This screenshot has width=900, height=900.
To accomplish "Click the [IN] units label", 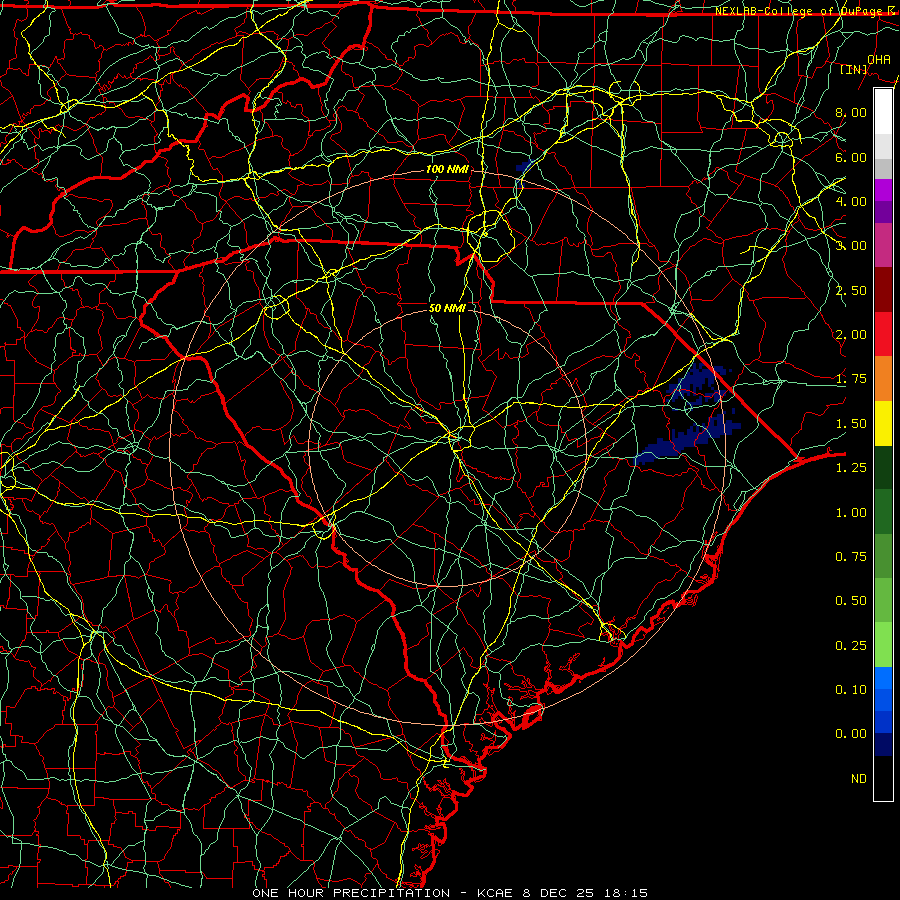I will tap(854, 70).
